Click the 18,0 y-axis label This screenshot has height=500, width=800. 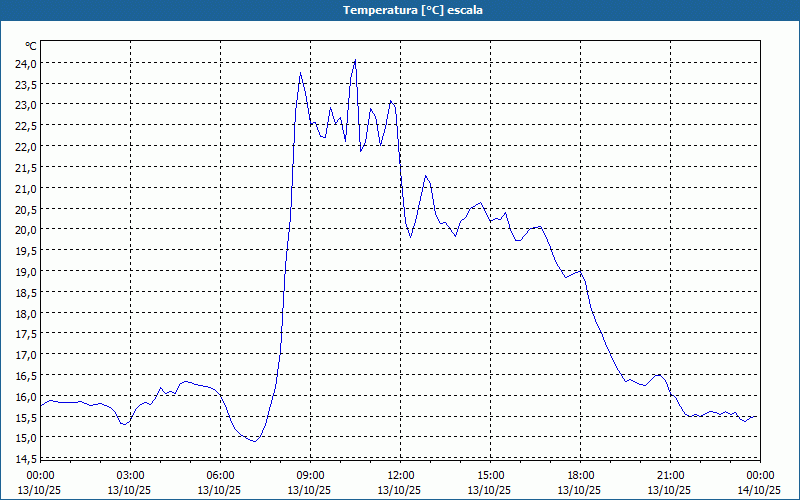click(x=26, y=313)
